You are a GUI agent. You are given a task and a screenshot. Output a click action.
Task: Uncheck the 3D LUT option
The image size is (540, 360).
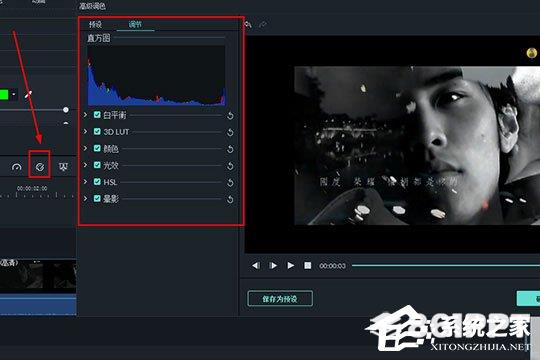97,132
